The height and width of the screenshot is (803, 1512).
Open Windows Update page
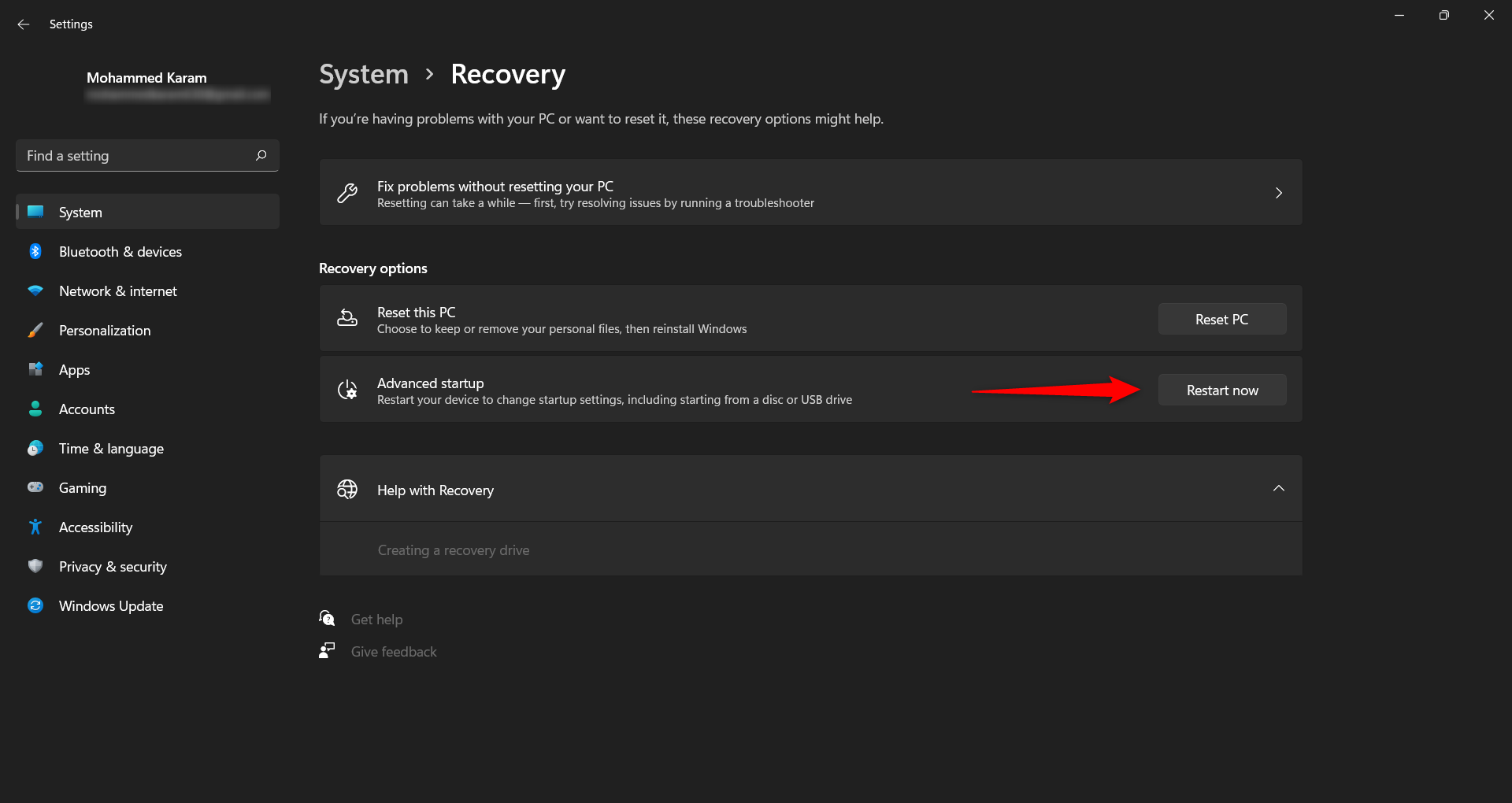(147, 605)
